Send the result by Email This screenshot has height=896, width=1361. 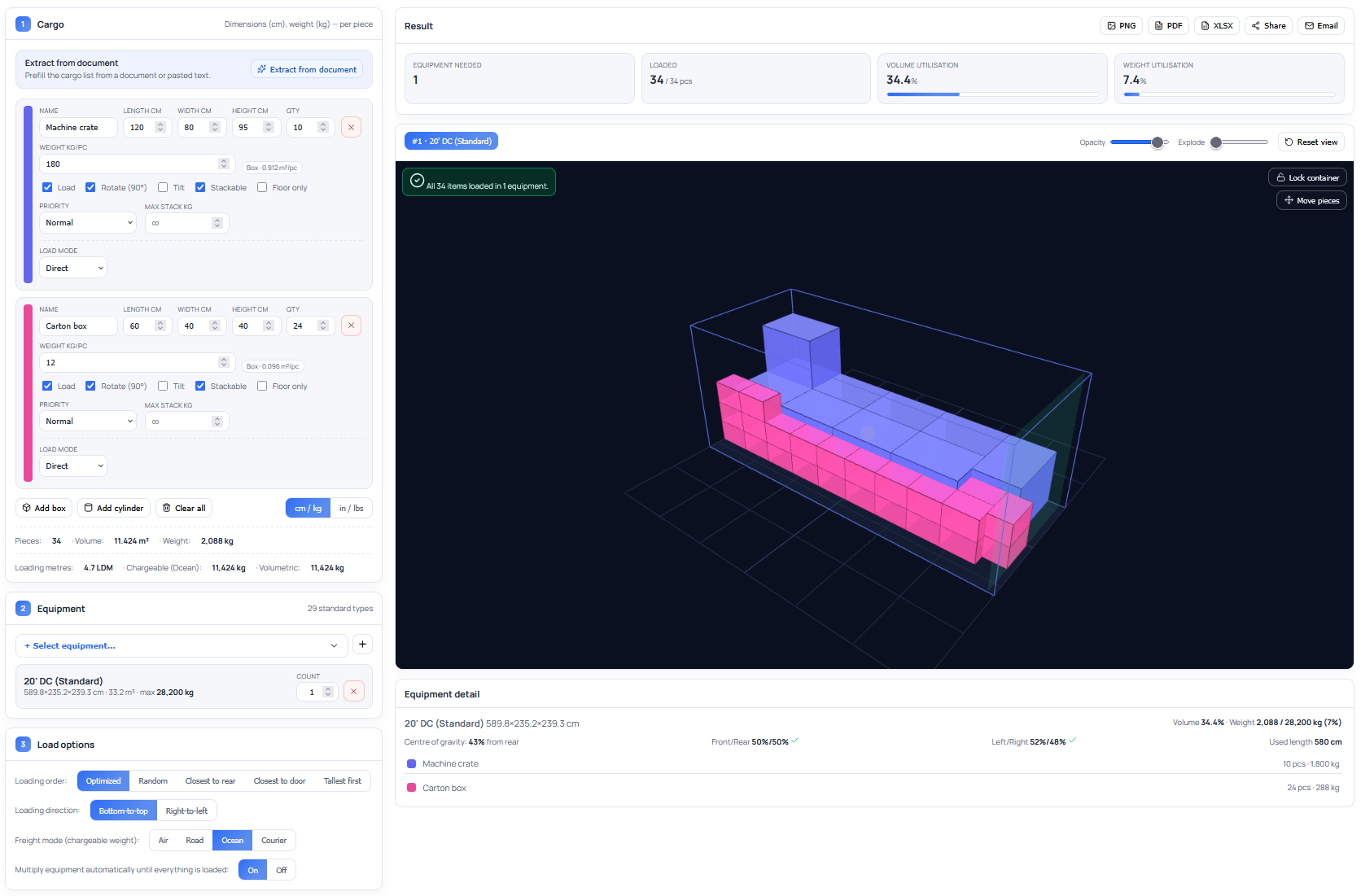[x=1321, y=26]
